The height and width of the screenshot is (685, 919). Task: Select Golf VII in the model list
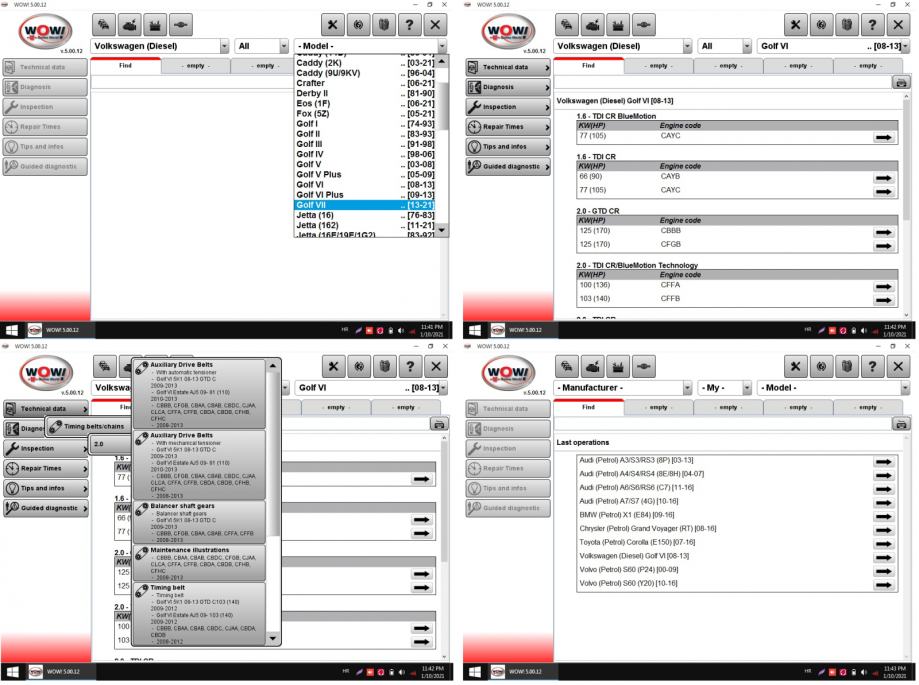coord(365,205)
